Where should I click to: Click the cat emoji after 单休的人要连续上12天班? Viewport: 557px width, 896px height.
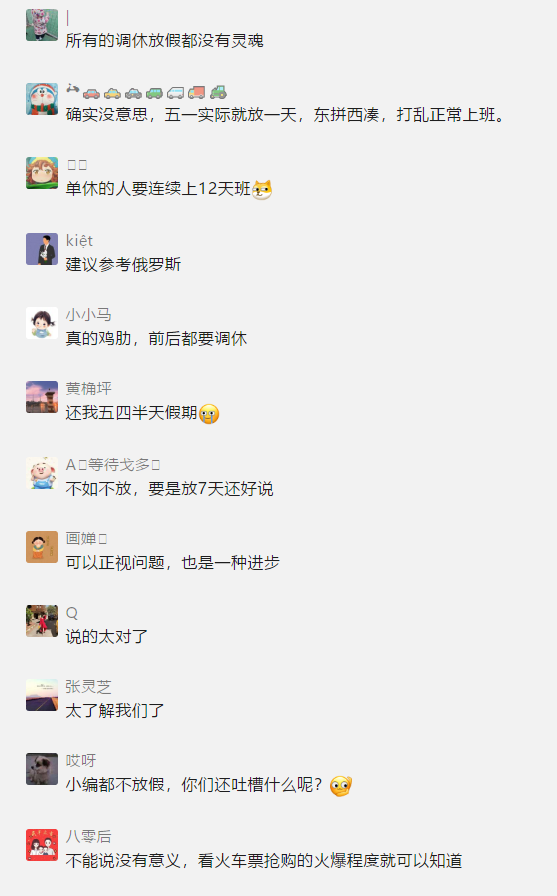262,189
